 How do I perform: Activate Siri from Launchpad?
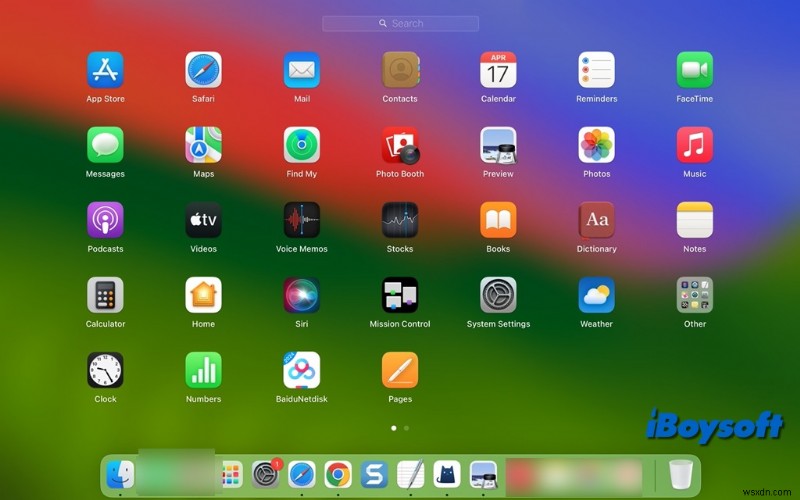click(x=302, y=295)
